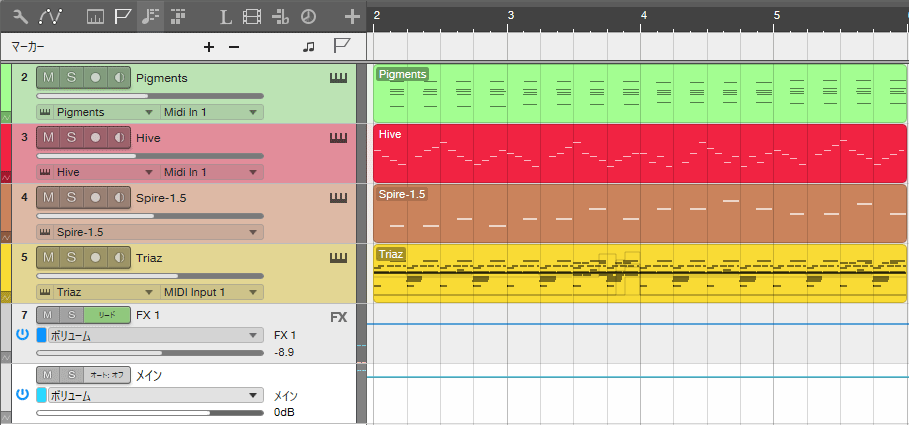
Task: Open the lyrics track L icon
Action: [x=226, y=17]
